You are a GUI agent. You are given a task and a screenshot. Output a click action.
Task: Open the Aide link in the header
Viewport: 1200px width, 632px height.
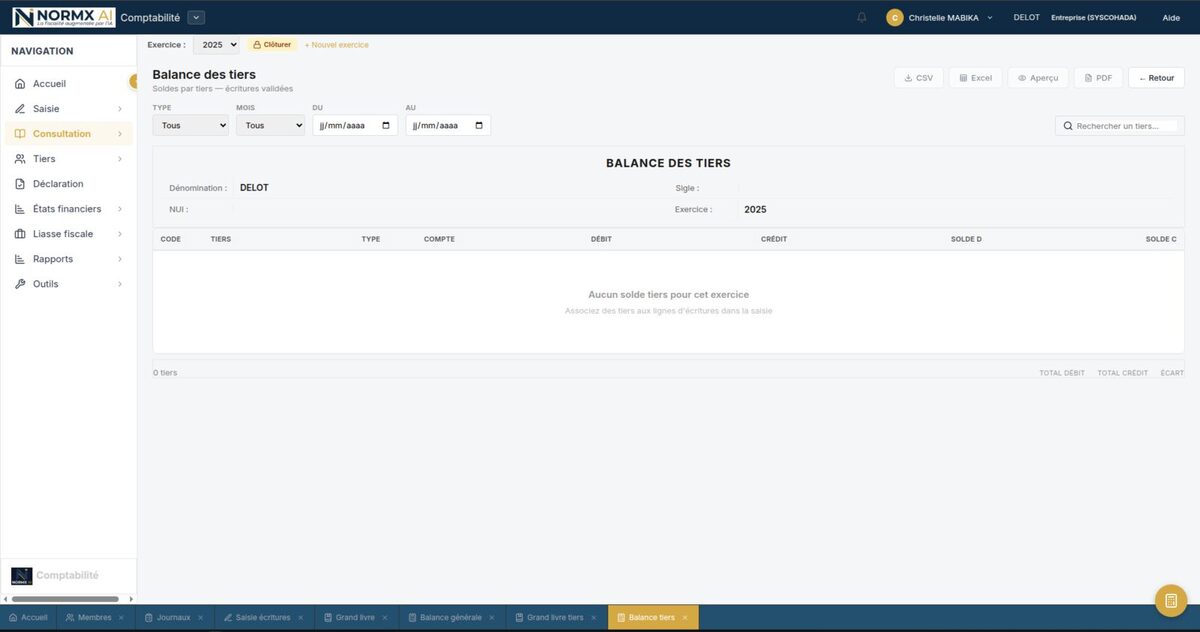point(1171,18)
